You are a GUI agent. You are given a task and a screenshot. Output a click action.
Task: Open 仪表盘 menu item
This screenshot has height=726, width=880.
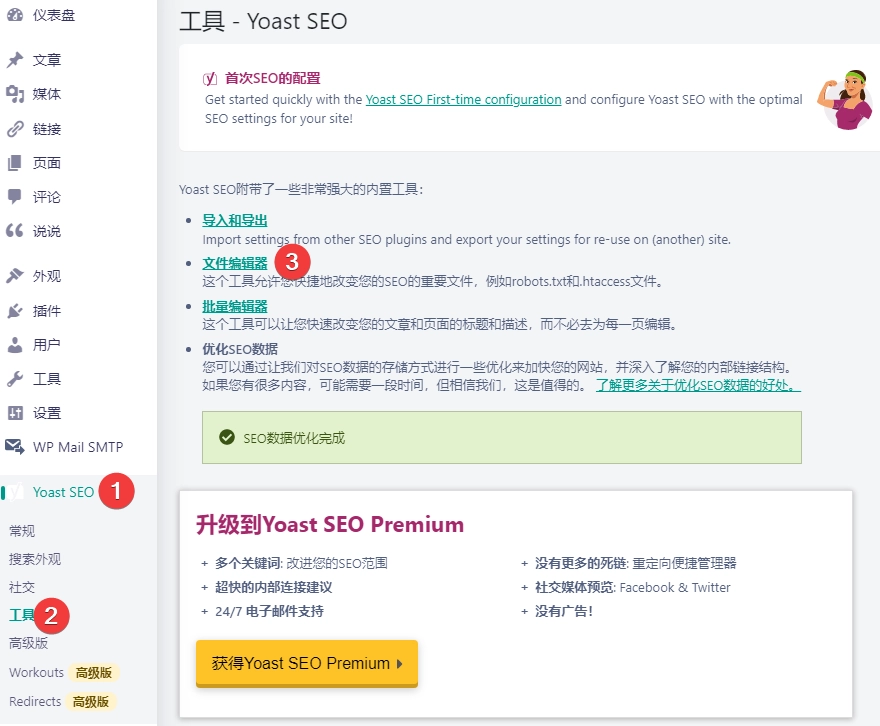coord(53,15)
